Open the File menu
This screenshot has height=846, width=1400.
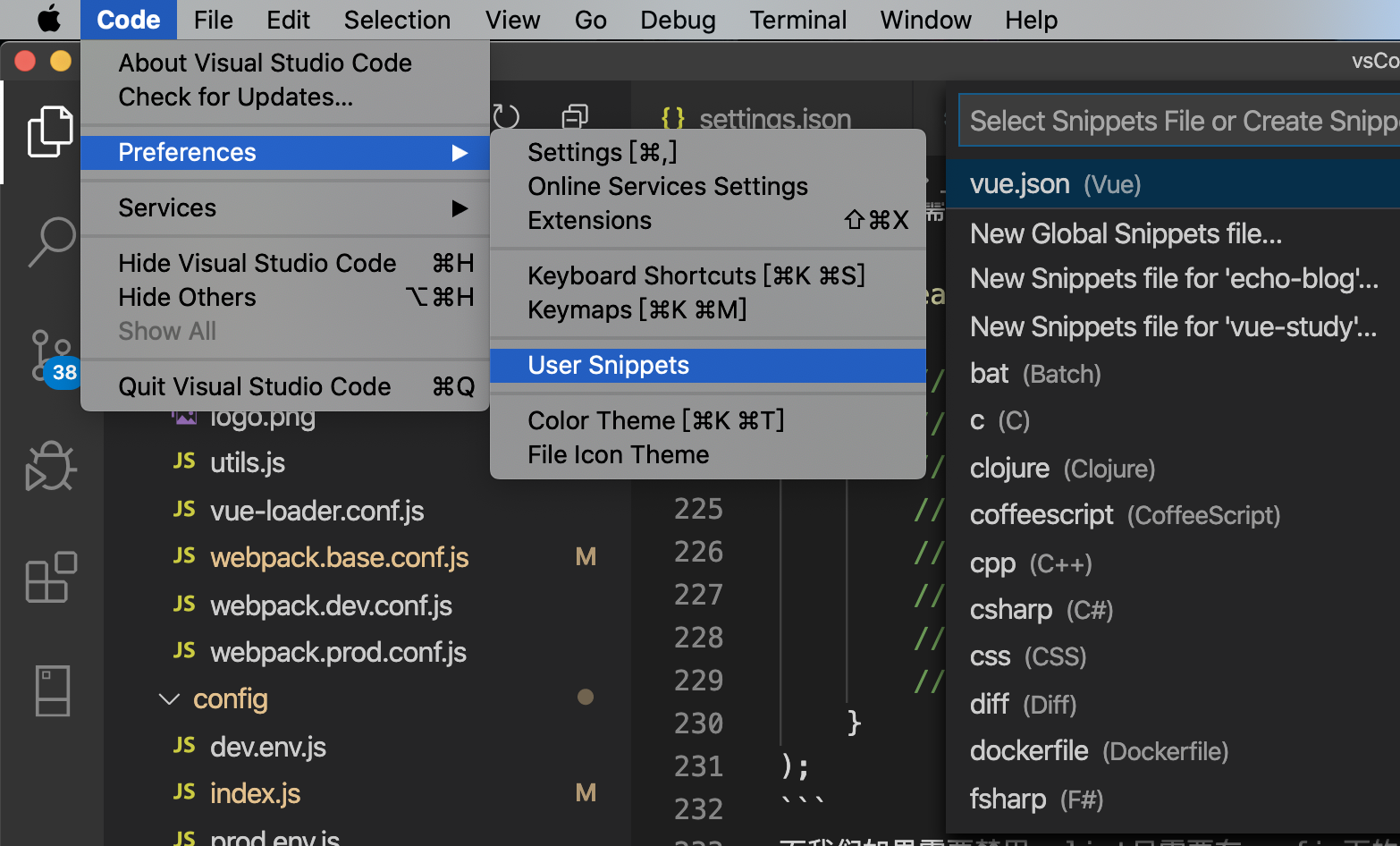[x=213, y=20]
